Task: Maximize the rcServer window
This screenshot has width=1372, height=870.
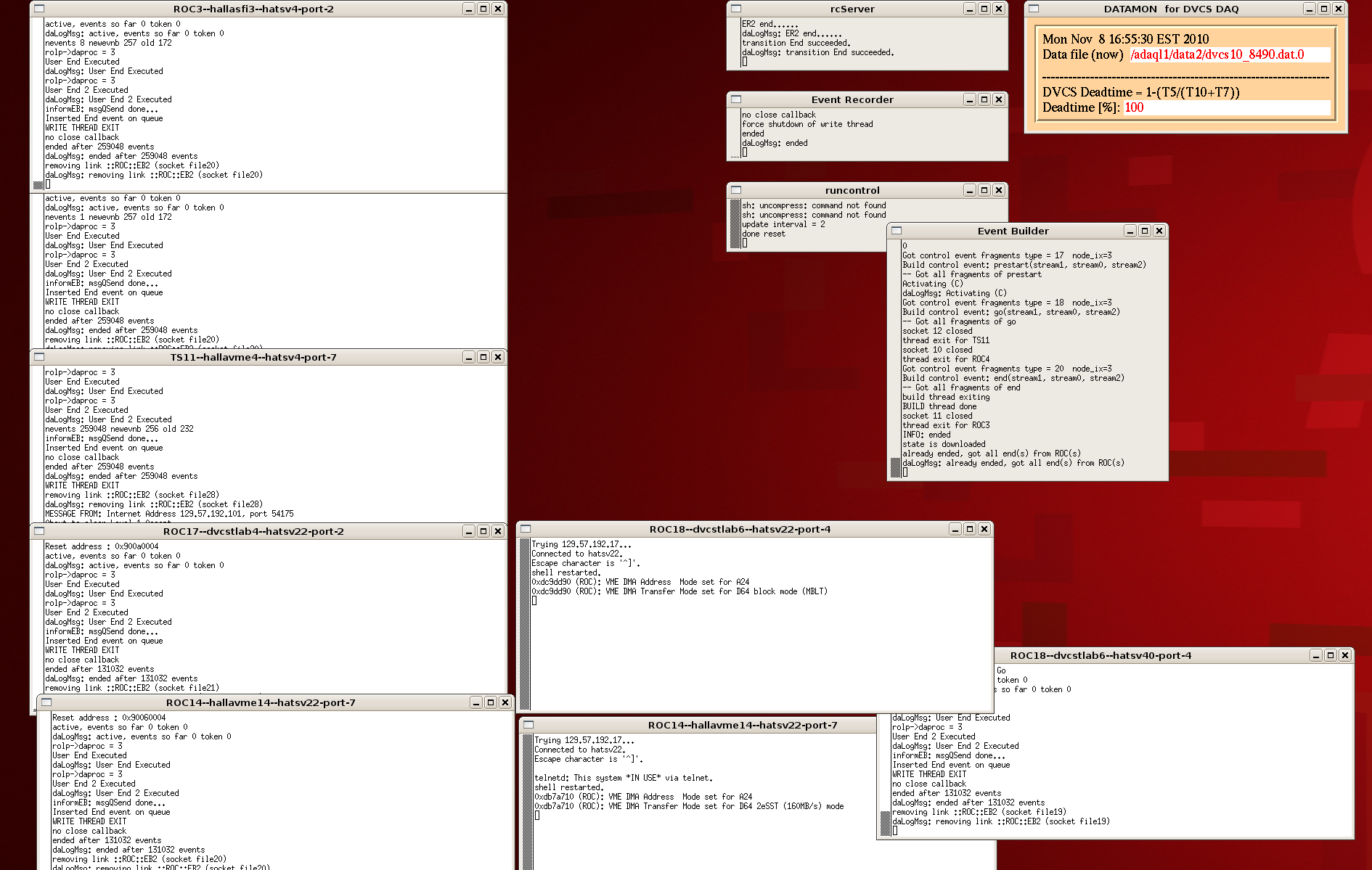Action: pos(984,9)
